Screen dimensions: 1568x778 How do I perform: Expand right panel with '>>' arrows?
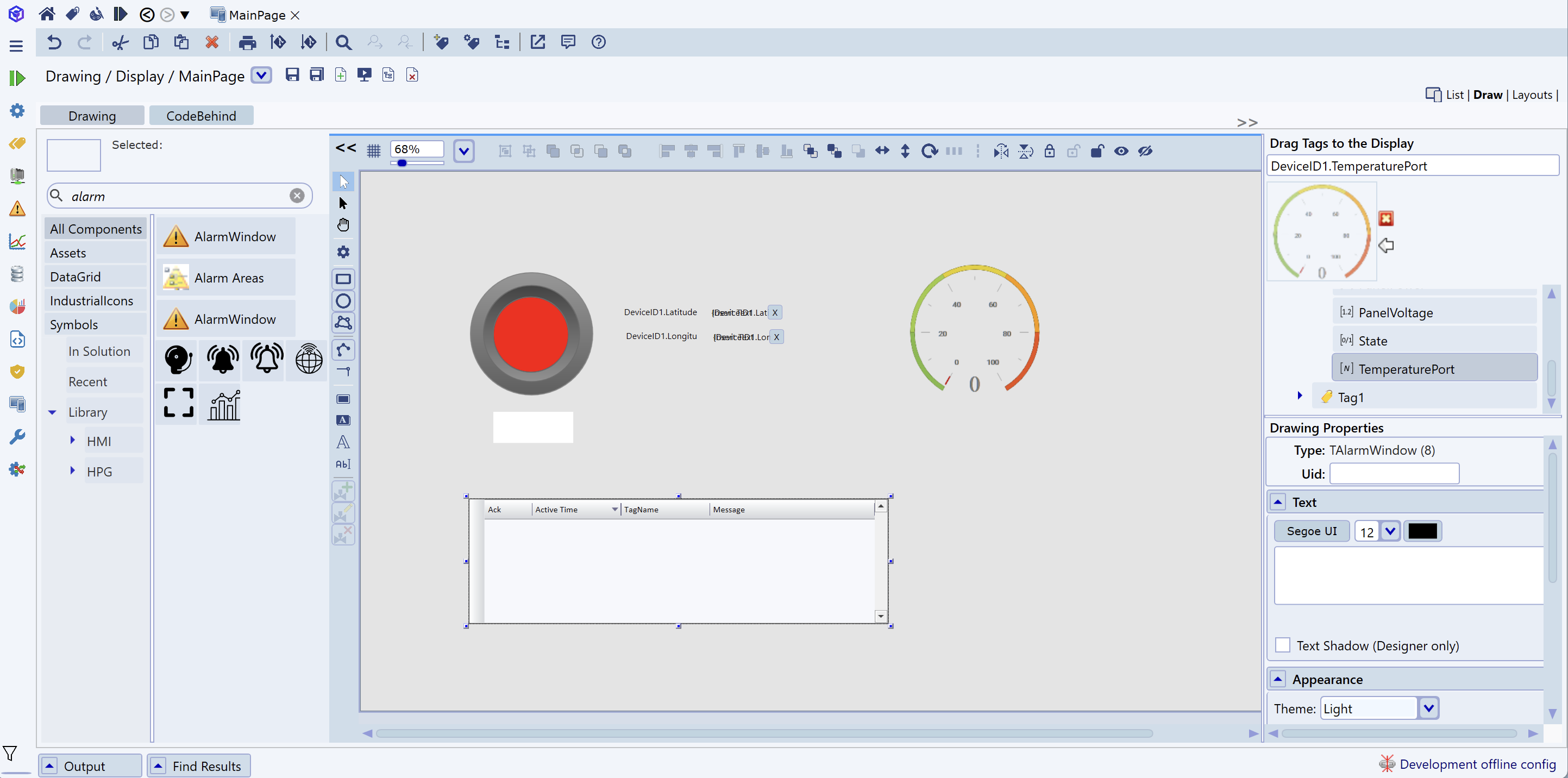pyautogui.click(x=1247, y=123)
